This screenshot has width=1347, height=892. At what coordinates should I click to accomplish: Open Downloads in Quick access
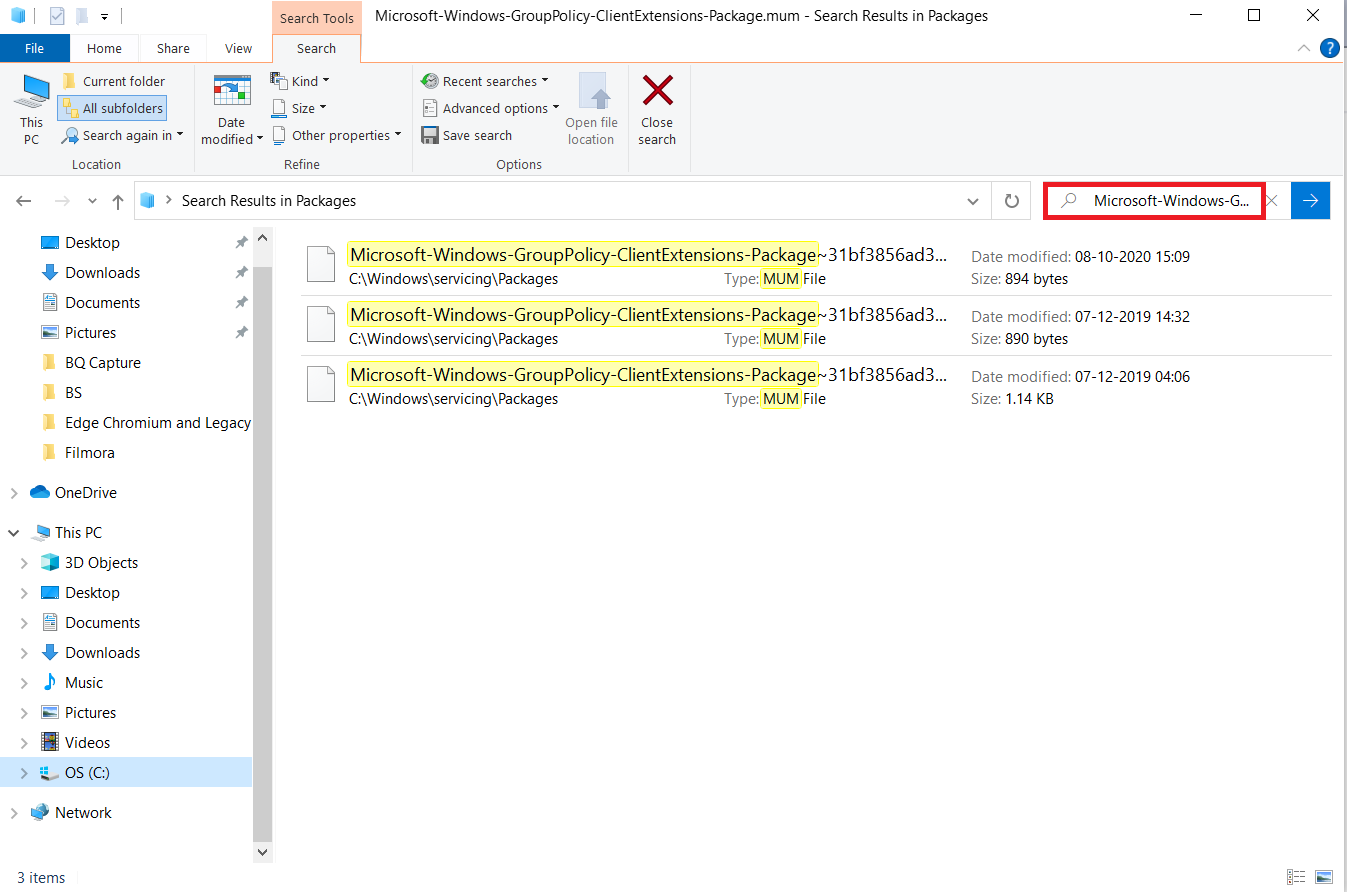click(102, 273)
